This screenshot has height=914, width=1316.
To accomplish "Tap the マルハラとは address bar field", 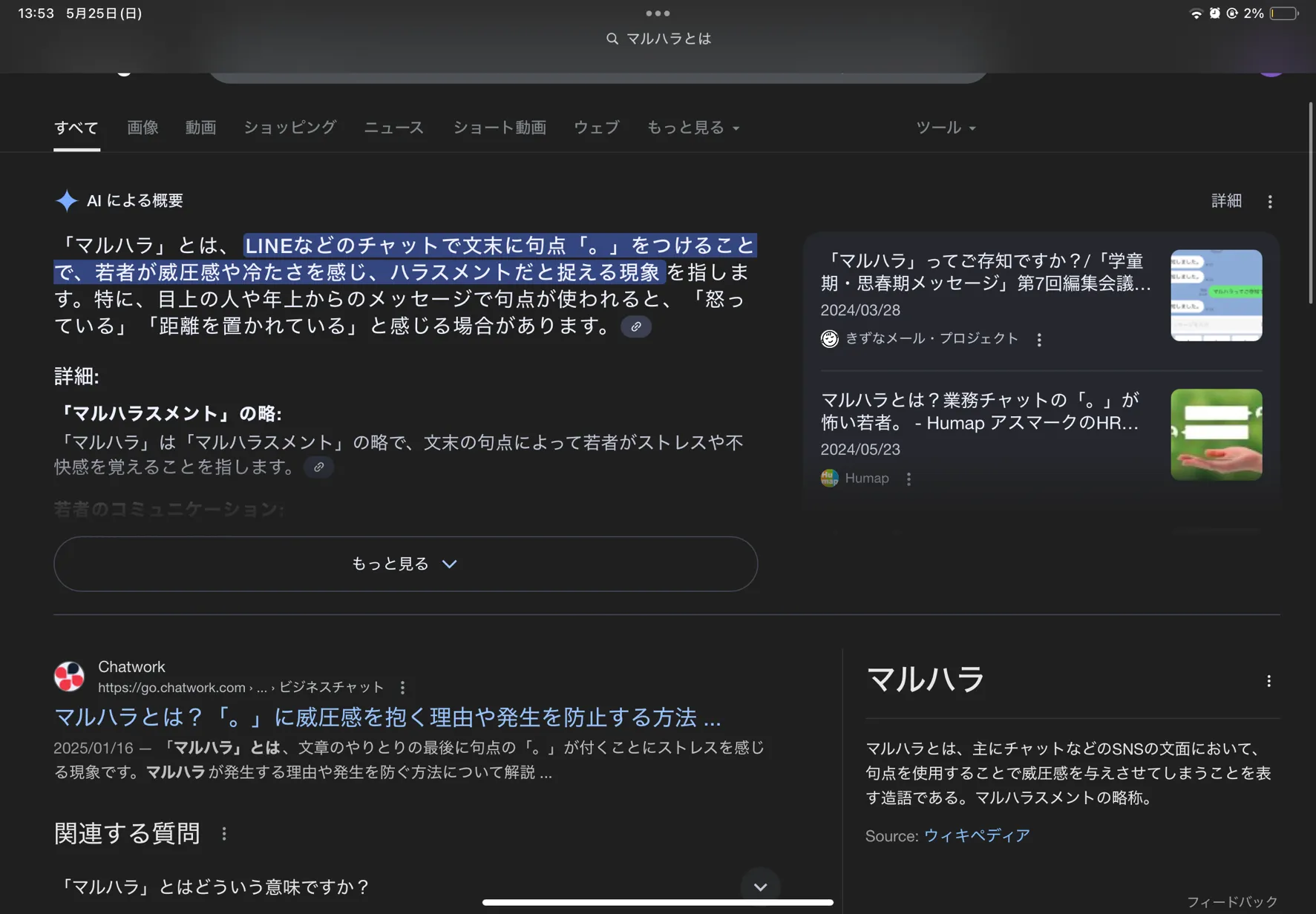I will tap(658, 39).
